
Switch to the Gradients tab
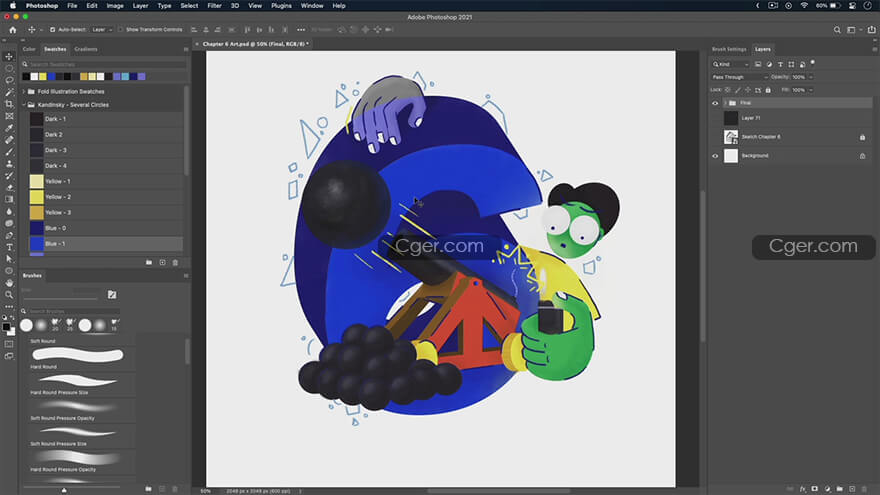[86, 49]
